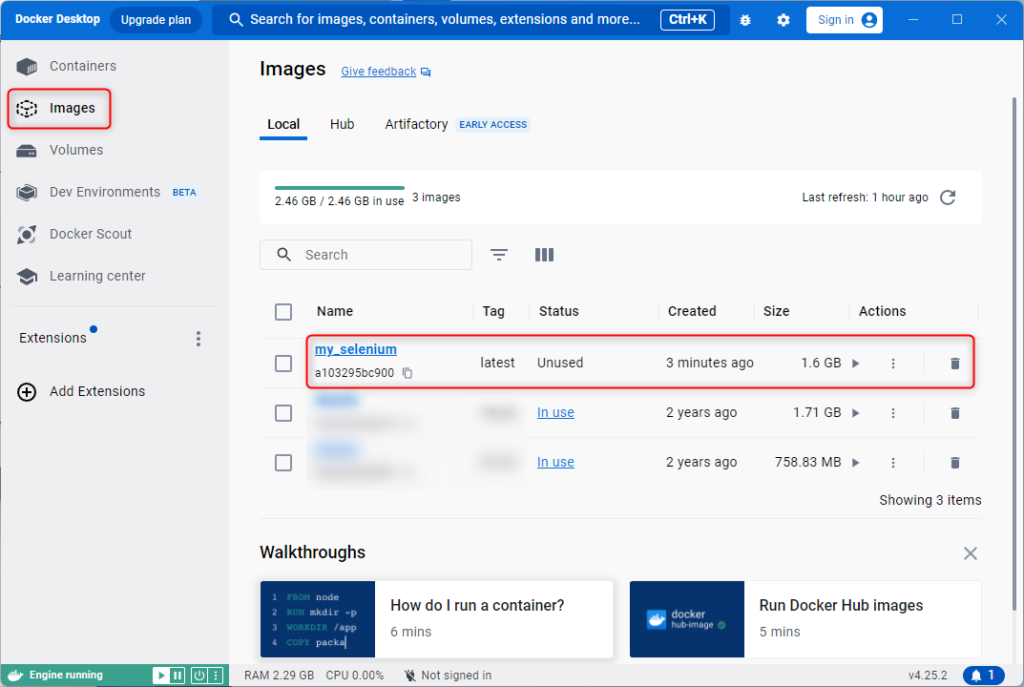
Task: Open the troubleshoot bug icon
Action: coord(745,20)
